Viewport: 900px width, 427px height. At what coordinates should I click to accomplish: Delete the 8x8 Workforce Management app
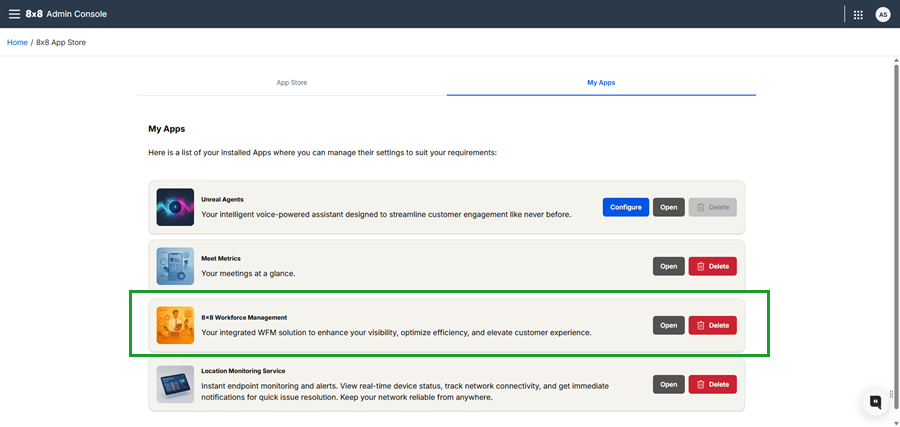click(712, 325)
